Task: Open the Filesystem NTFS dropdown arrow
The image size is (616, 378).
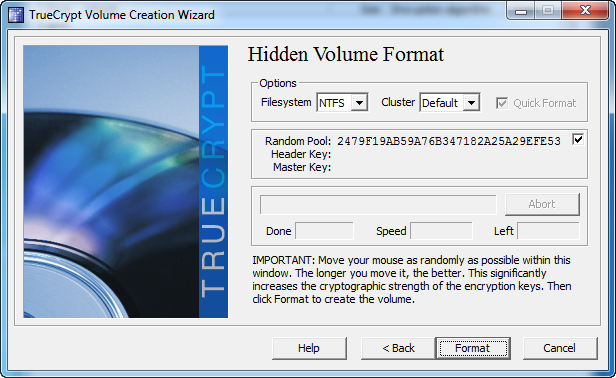Action: pos(359,103)
